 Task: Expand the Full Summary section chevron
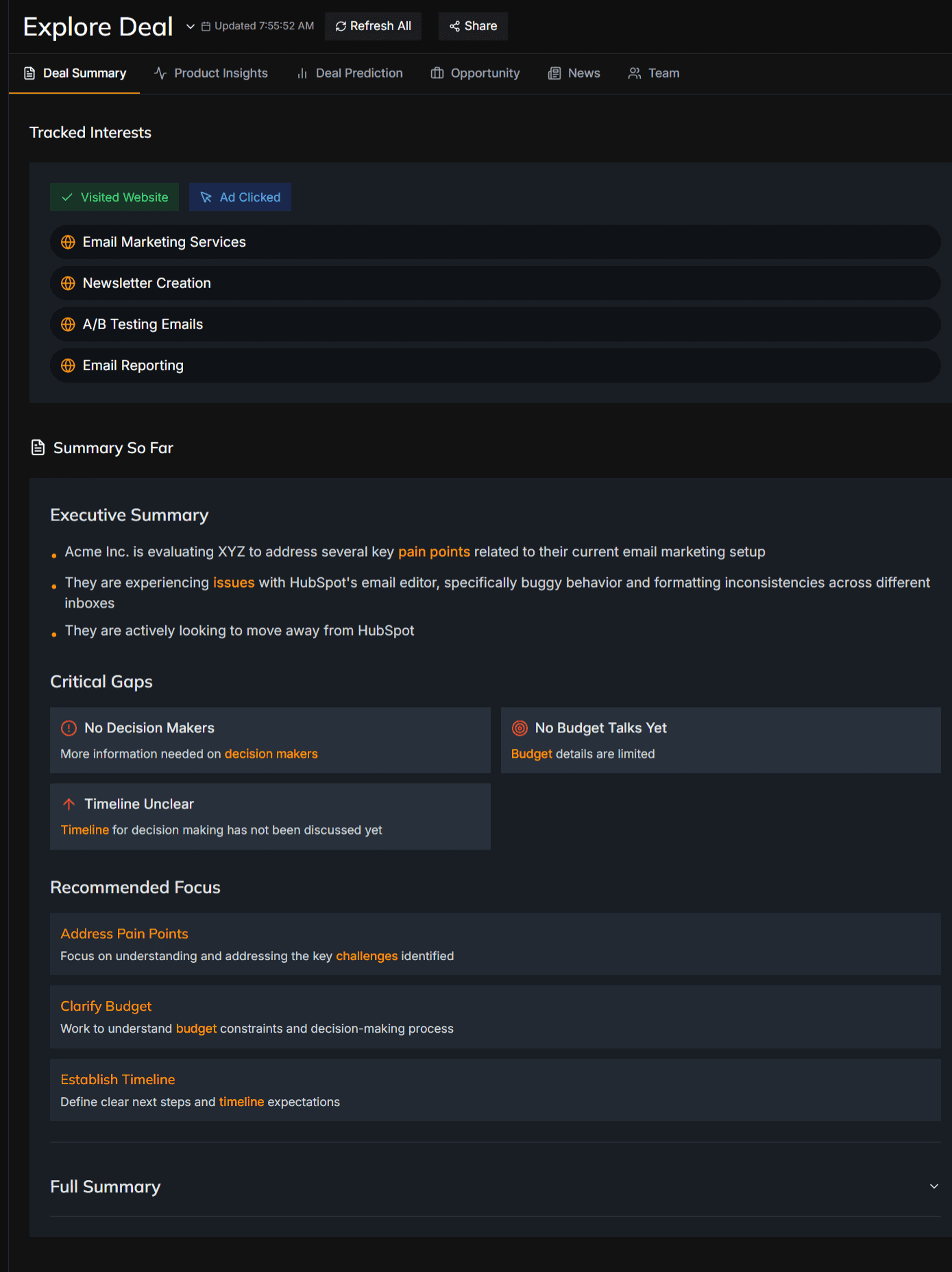[933, 1186]
